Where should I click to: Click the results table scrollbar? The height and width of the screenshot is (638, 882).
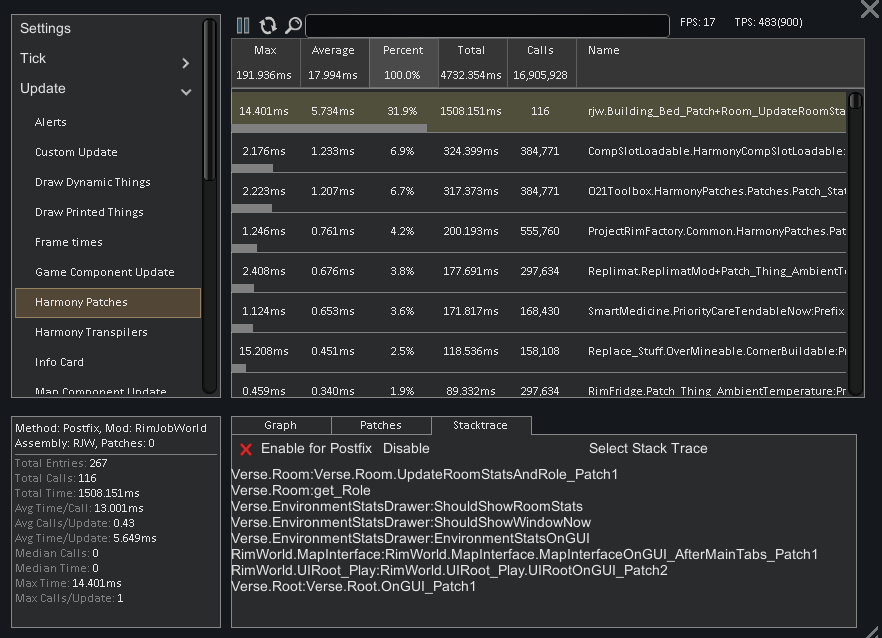[x=855, y=101]
